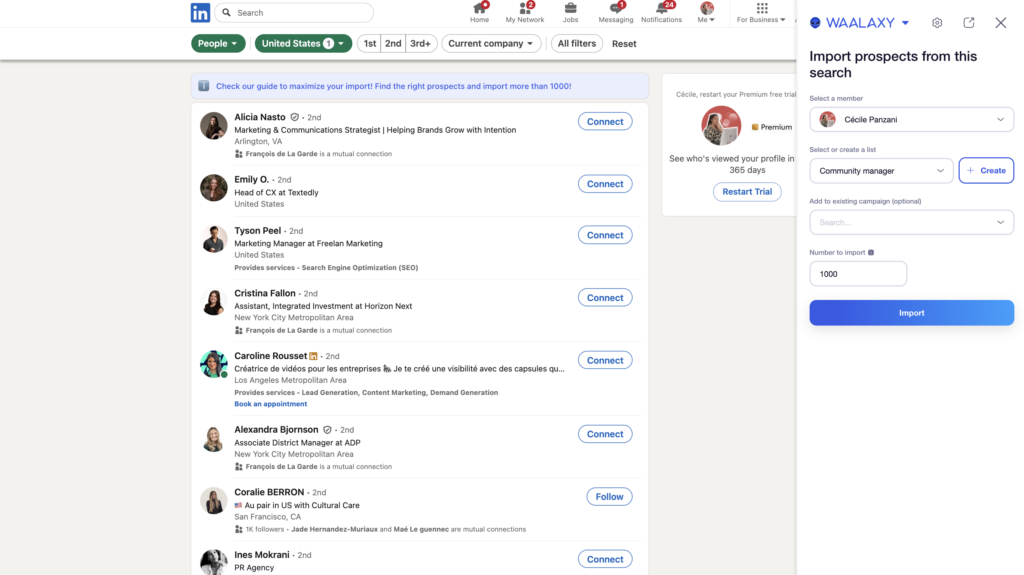Open Alexandra Bjornson's name link
1024x575 pixels.
[x=276, y=429]
